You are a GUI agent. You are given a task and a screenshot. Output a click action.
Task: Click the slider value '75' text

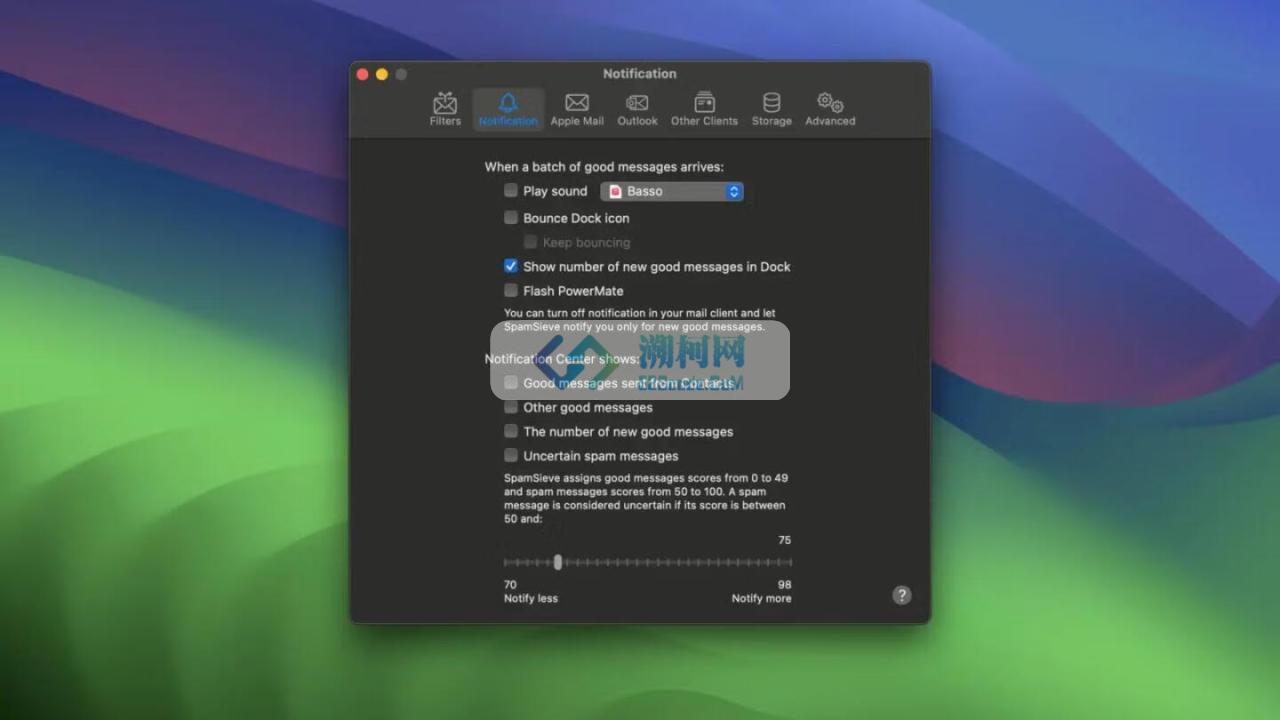coord(785,540)
